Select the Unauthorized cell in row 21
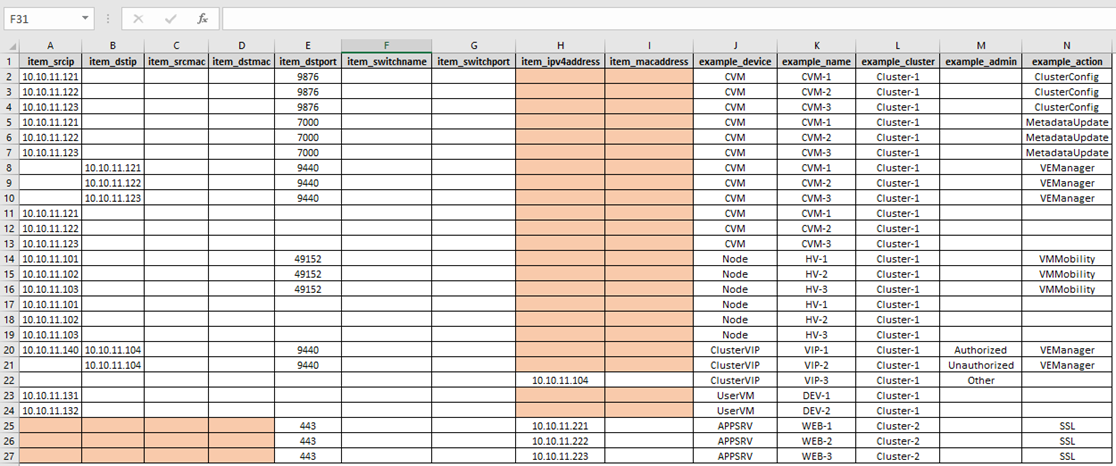This screenshot has width=1116, height=466. click(x=981, y=365)
